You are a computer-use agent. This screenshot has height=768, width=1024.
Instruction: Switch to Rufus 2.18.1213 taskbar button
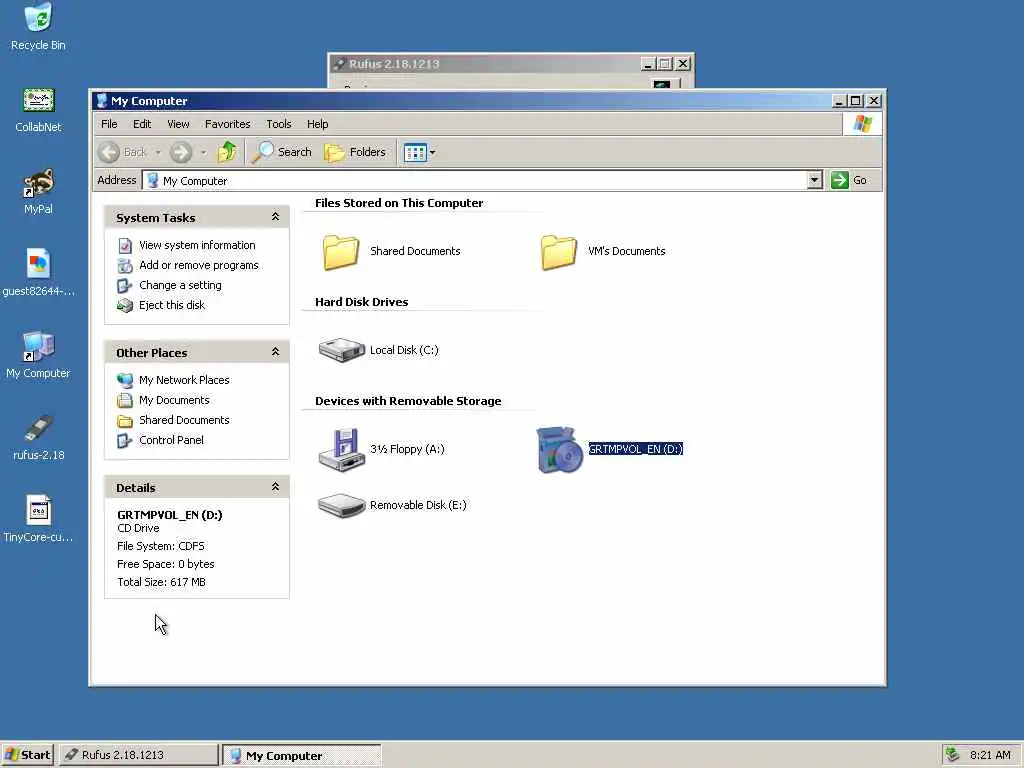(x=139, y=755)
